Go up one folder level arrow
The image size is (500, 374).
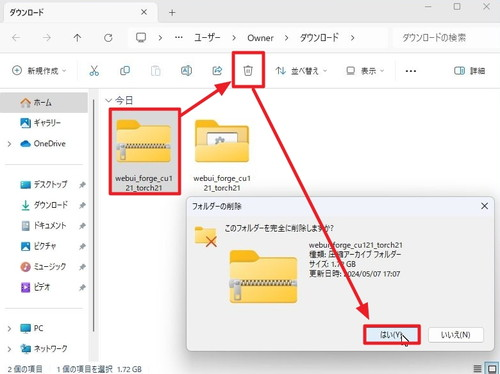[77, 38]
